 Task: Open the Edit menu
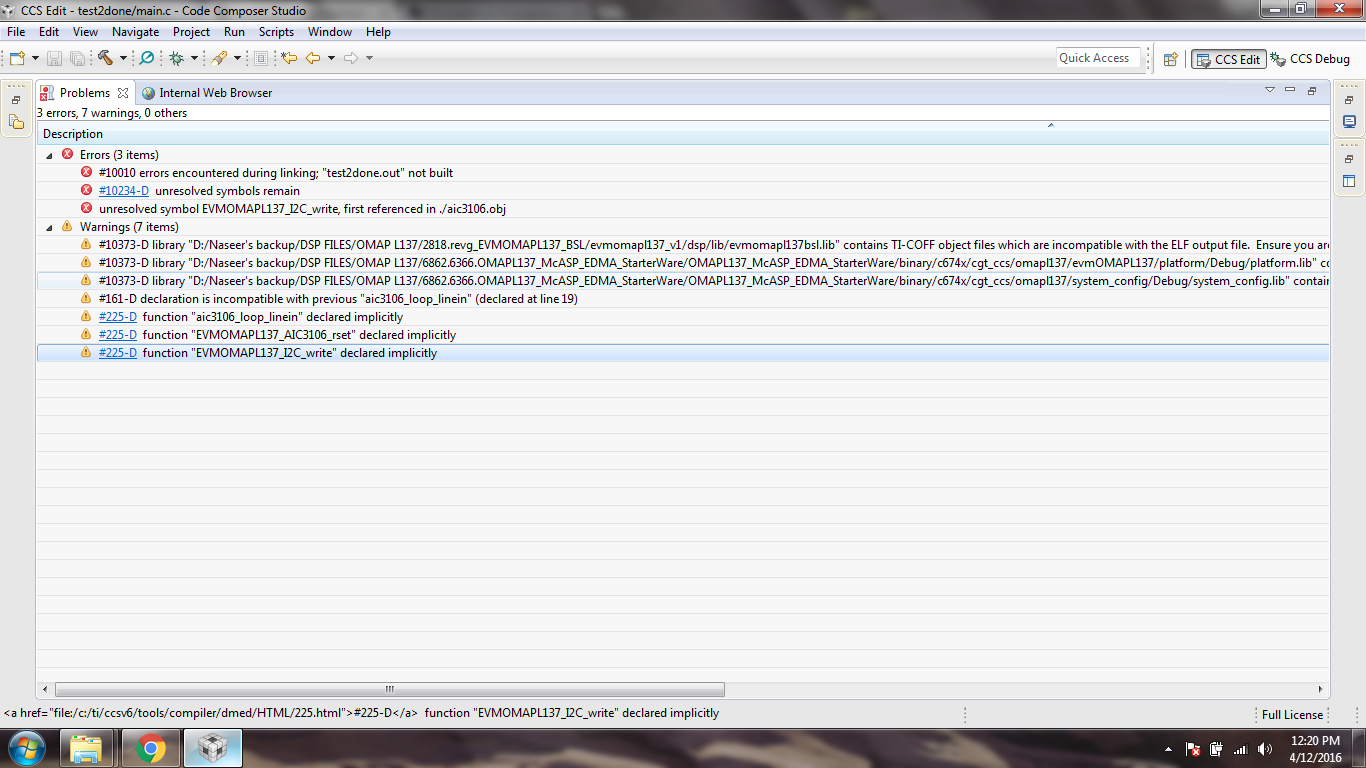point(49,32)
